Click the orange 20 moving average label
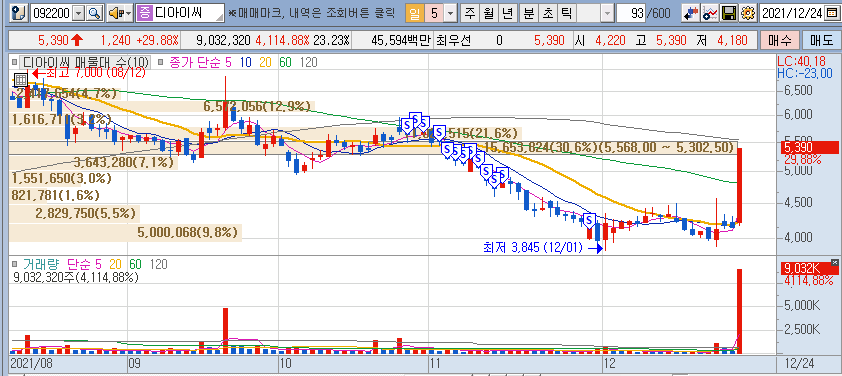Viewport: 842px width, 376px height. click(266, 62)
